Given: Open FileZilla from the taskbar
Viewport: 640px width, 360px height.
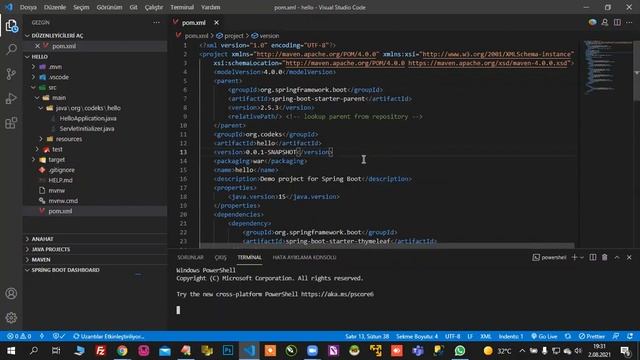Looking at the screenshot, I should pyautogui.click(x=100, y=351).
